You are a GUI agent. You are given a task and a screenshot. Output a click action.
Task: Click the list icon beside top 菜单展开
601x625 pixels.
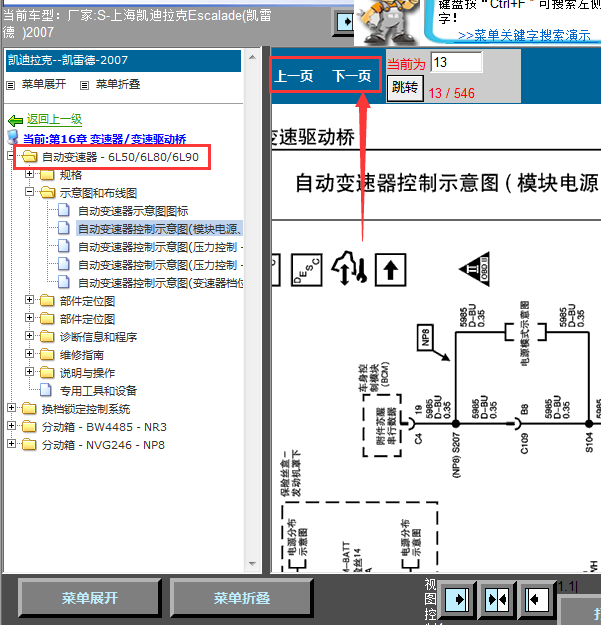point(11,85)
